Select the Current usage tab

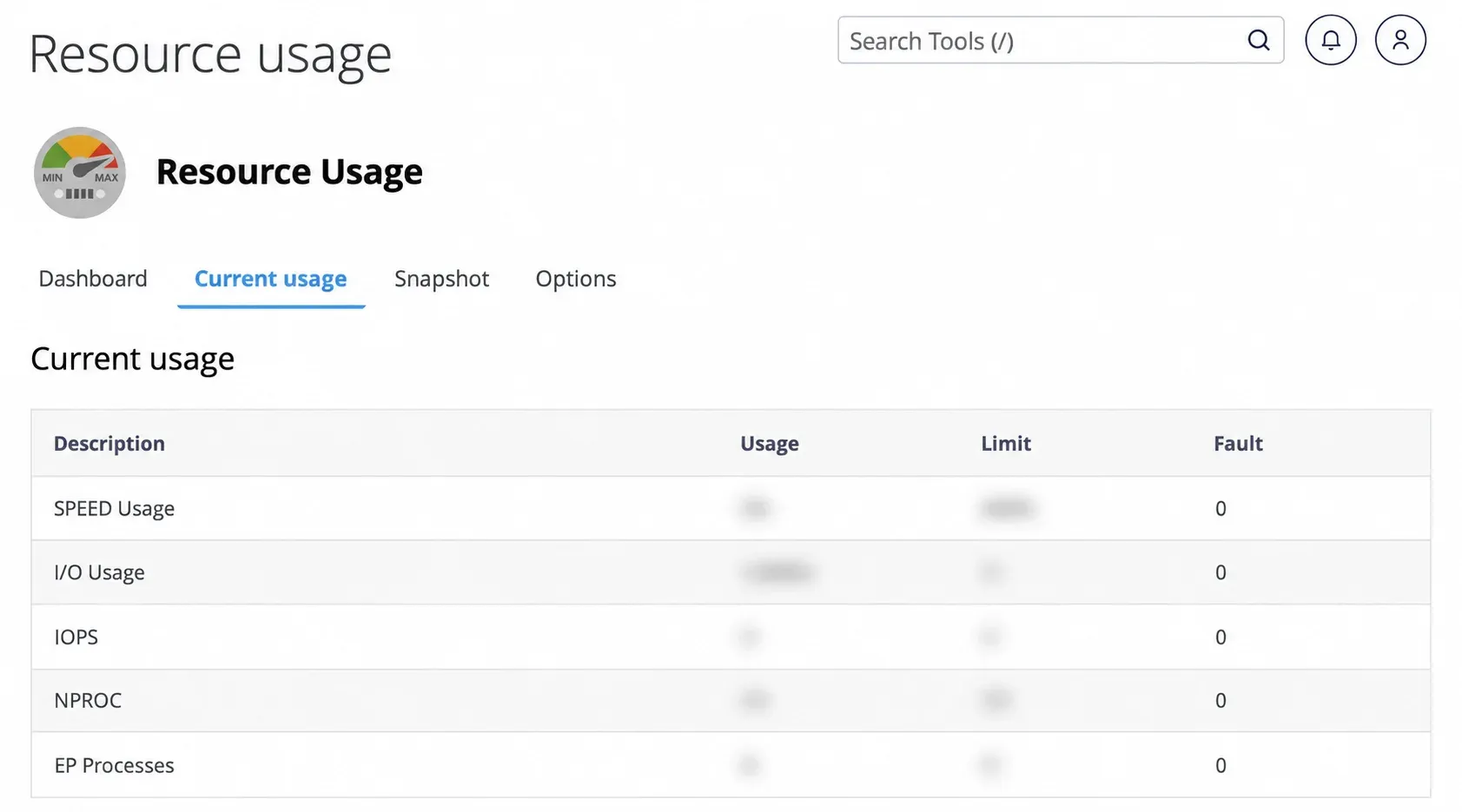point(270,280)
